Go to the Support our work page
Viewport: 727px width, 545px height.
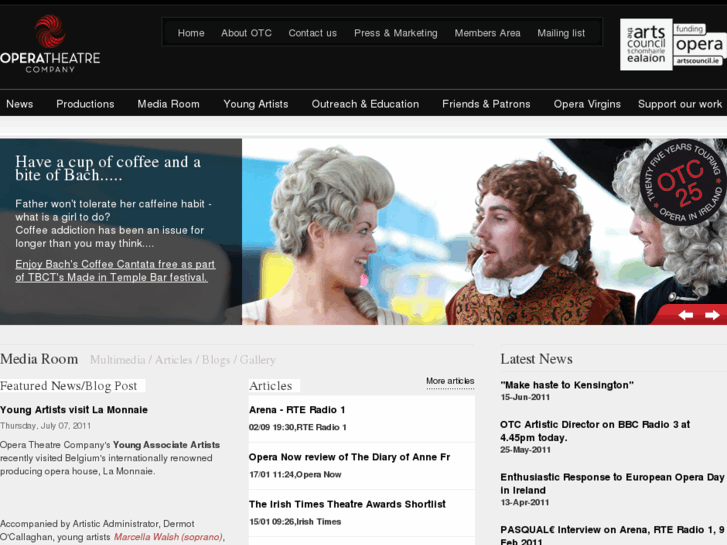tap(679, 104)
